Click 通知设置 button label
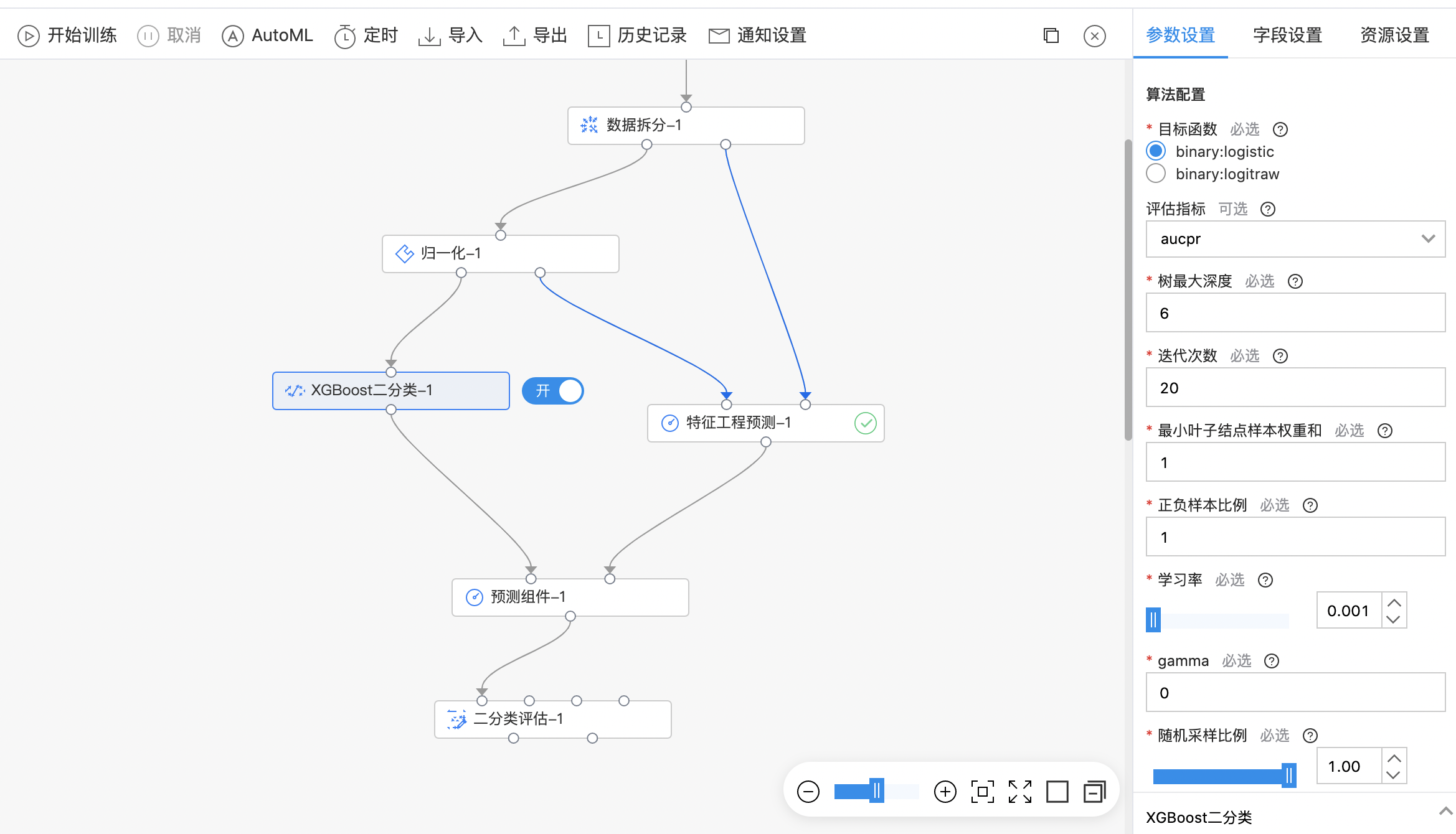Viewport: 1456px width, 834px height. [x=772, y=35]
